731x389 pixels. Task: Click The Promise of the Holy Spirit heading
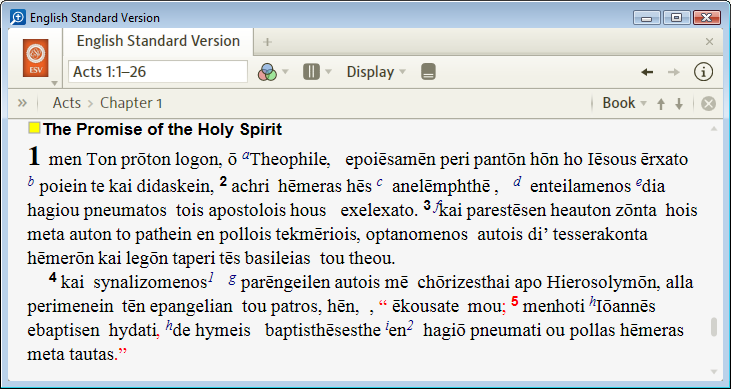[163, 129]
